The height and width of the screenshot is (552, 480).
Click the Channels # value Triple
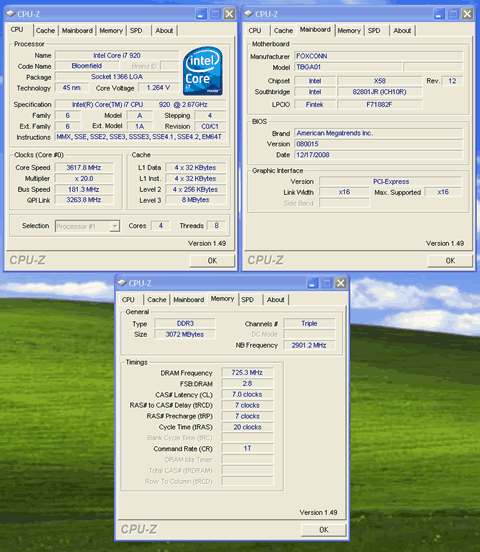pos(309,324)
